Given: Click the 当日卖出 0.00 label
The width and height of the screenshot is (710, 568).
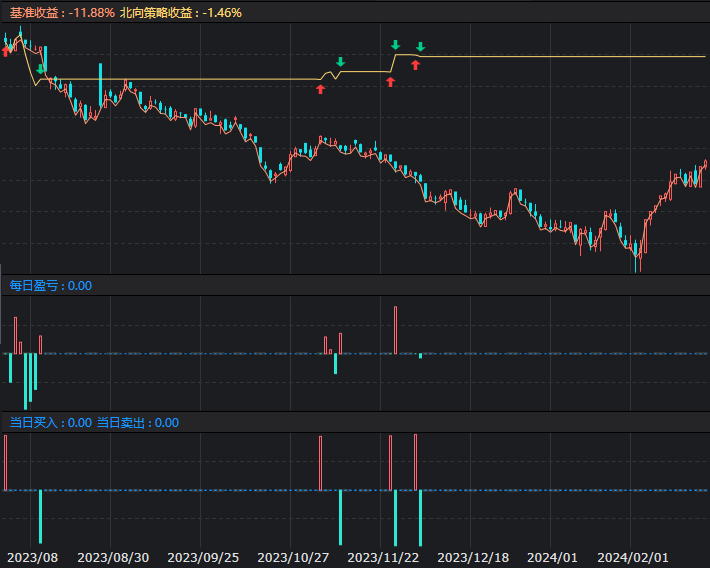Looking at the screenshot, I should (138, 423).
